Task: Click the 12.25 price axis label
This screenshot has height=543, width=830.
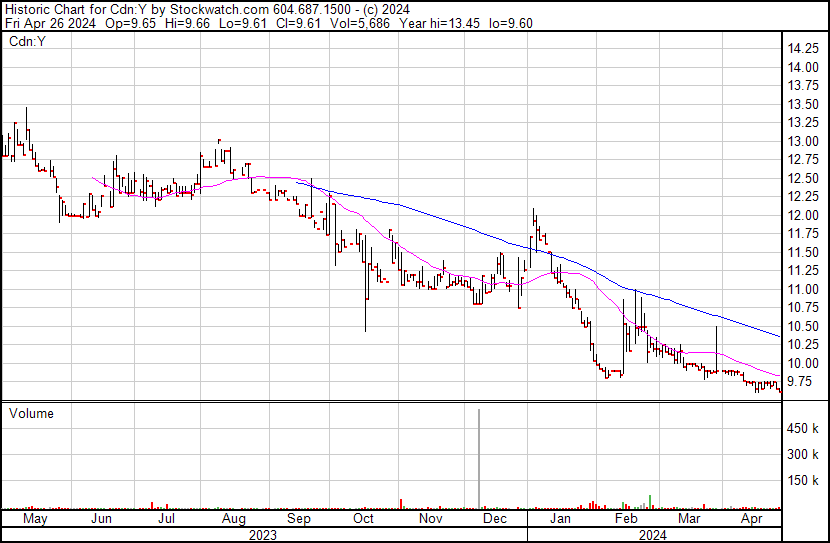Action: point(803,197)
